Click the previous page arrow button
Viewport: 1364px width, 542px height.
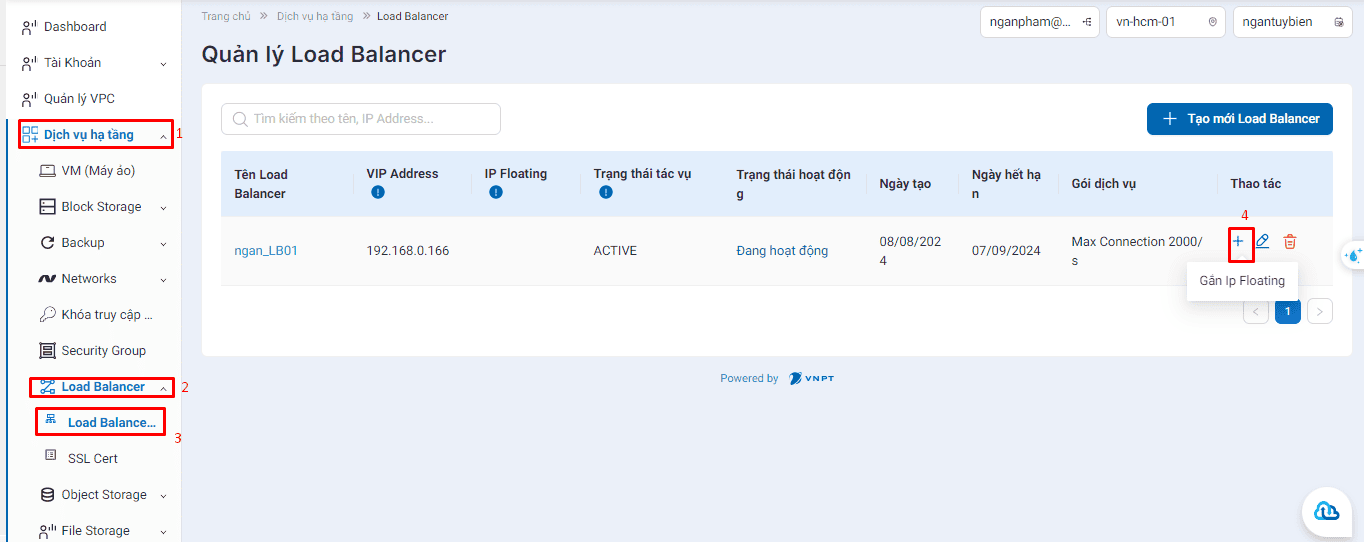pyautogui.click(x=1256, y=312)
